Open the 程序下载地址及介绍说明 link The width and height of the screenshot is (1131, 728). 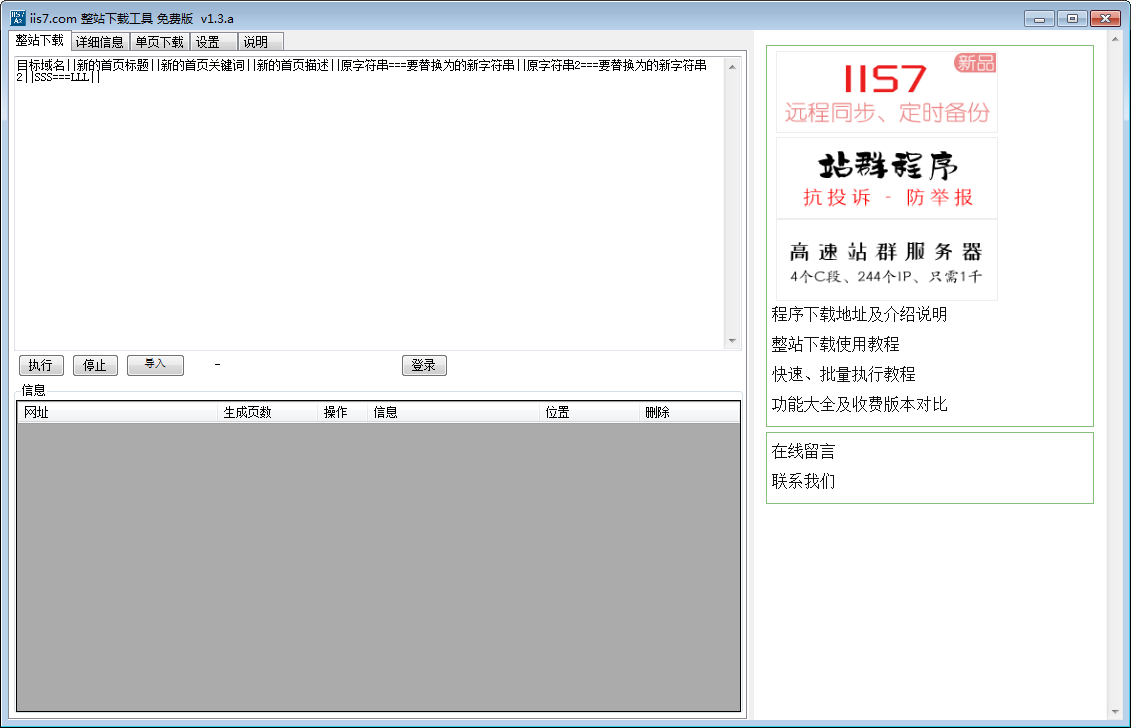859,315
